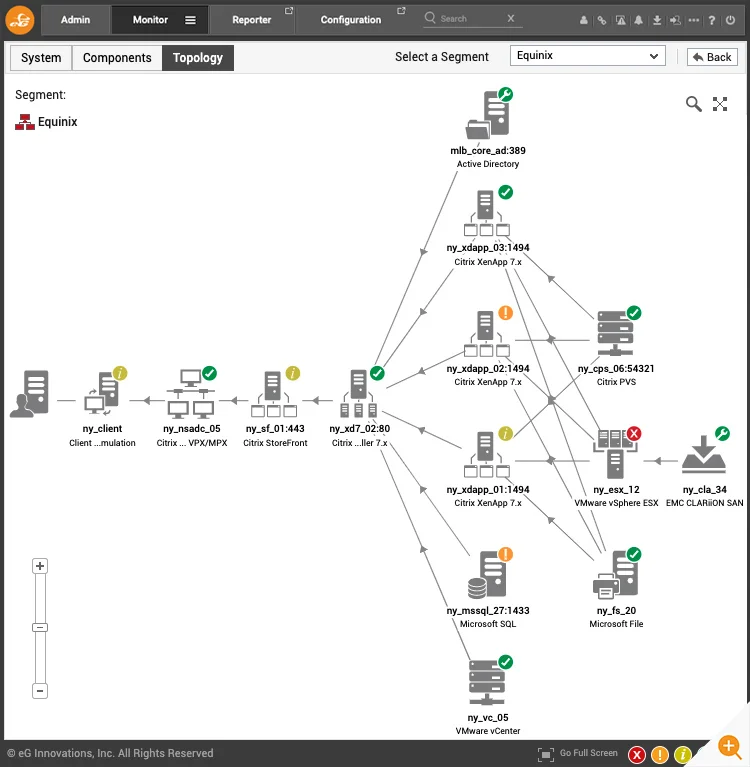Click the Back button
The width and height of the screenshot is (750, 767).
(x=712, y=57)
